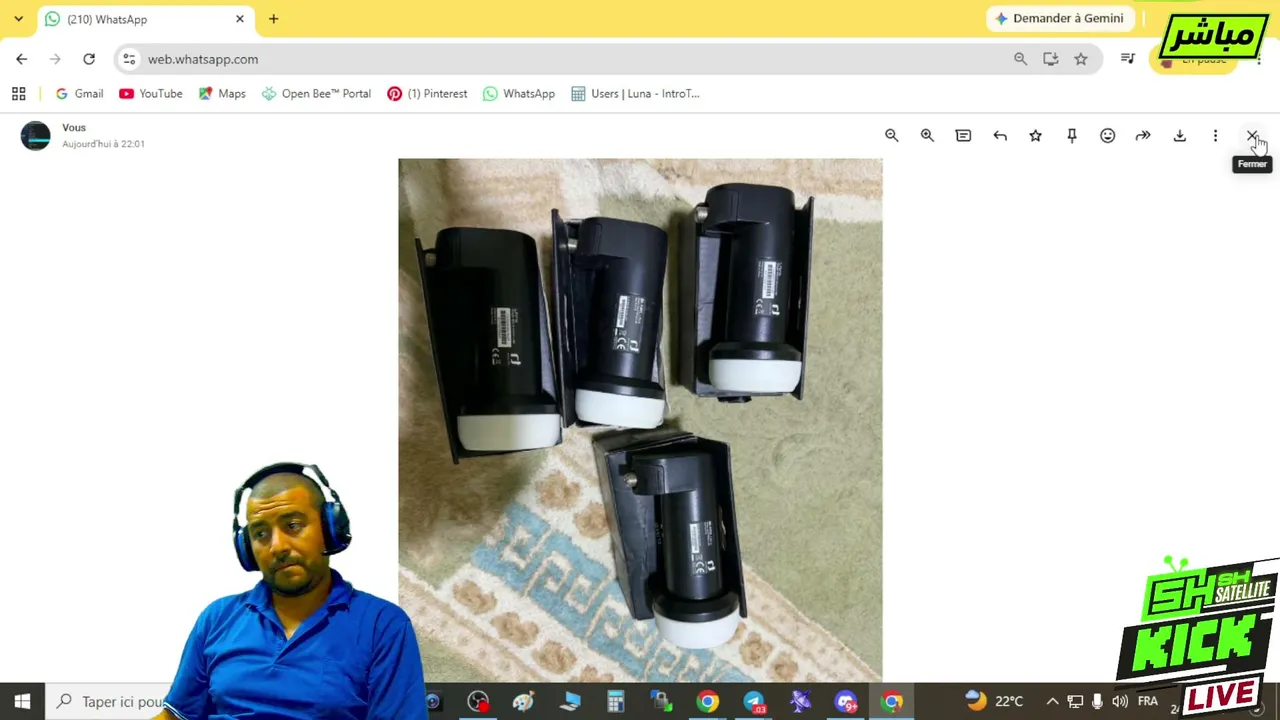1280x720 pixels.
Task: Zoom in on the WhatsApp photo
Action: 927,136
